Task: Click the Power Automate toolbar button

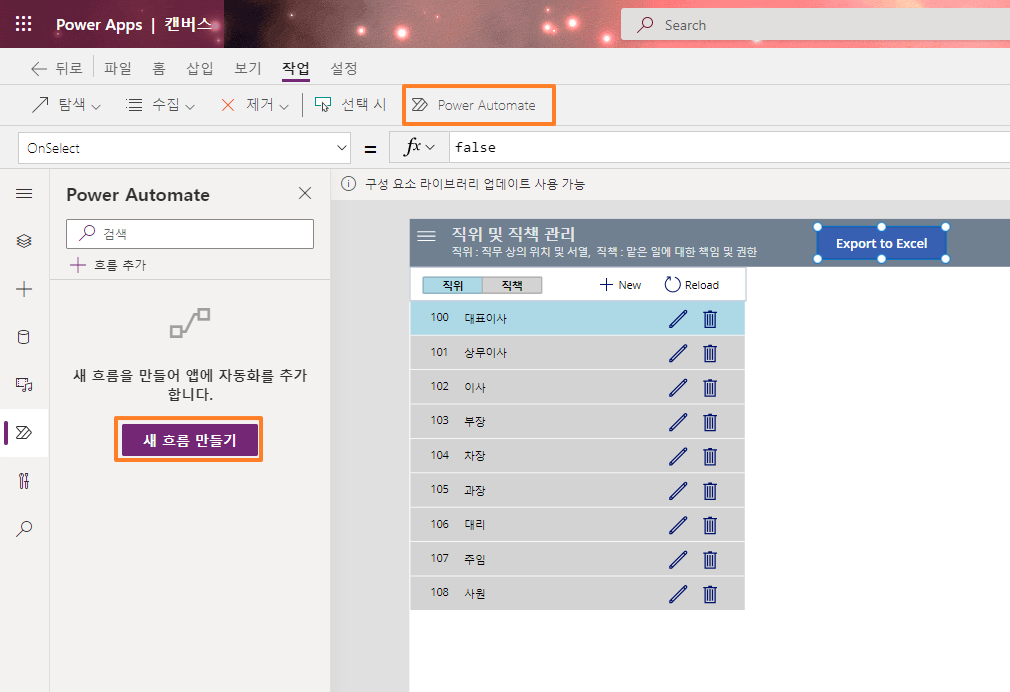Action: click(478, 105)
